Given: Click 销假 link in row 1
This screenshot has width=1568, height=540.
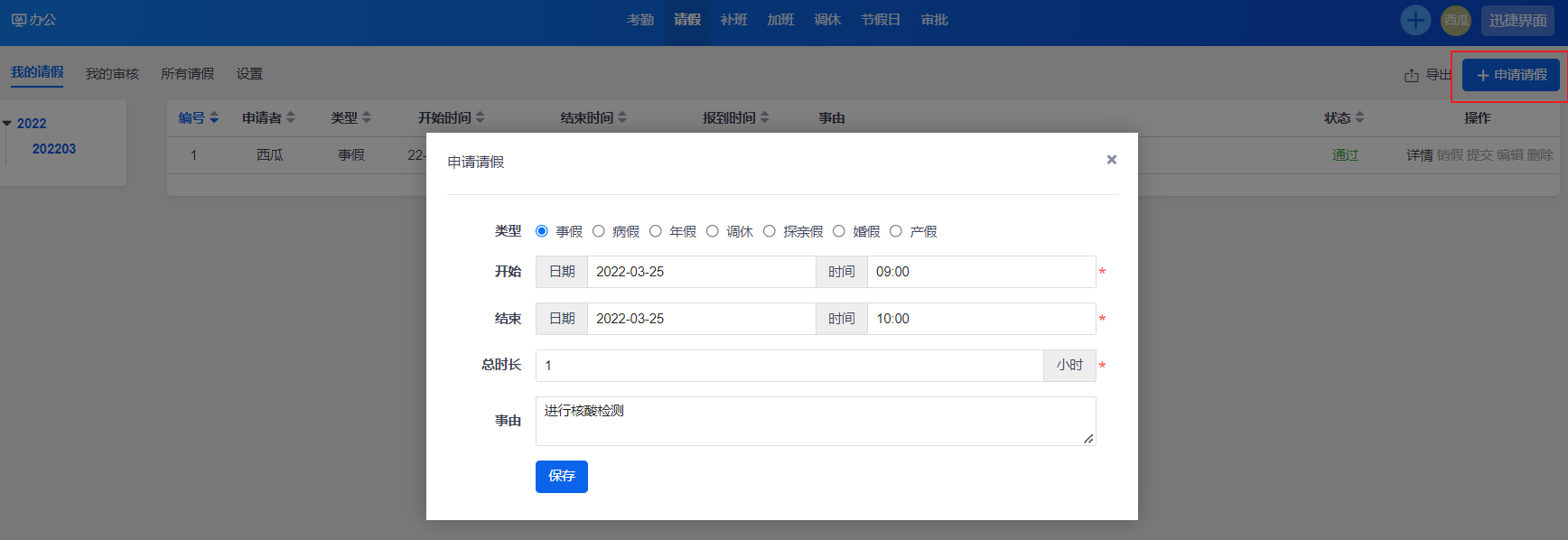Looking at the screenshot, I should click(x=1450, y=155).
